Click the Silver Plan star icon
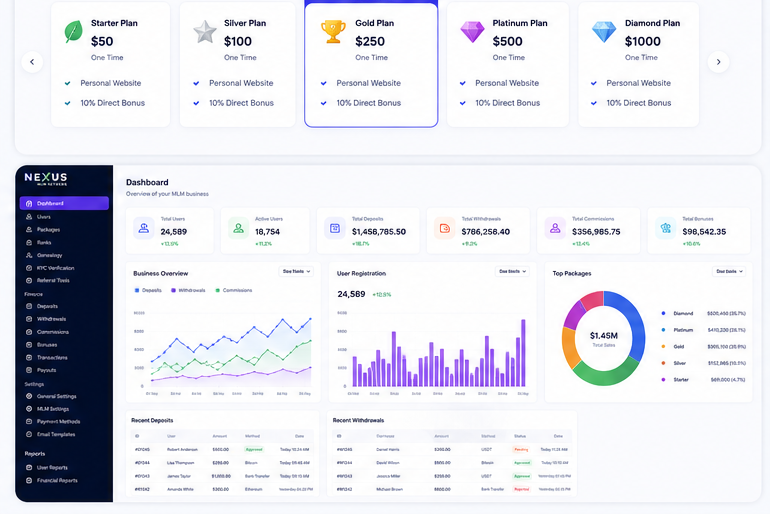770x514 pixels. point(205,32)
